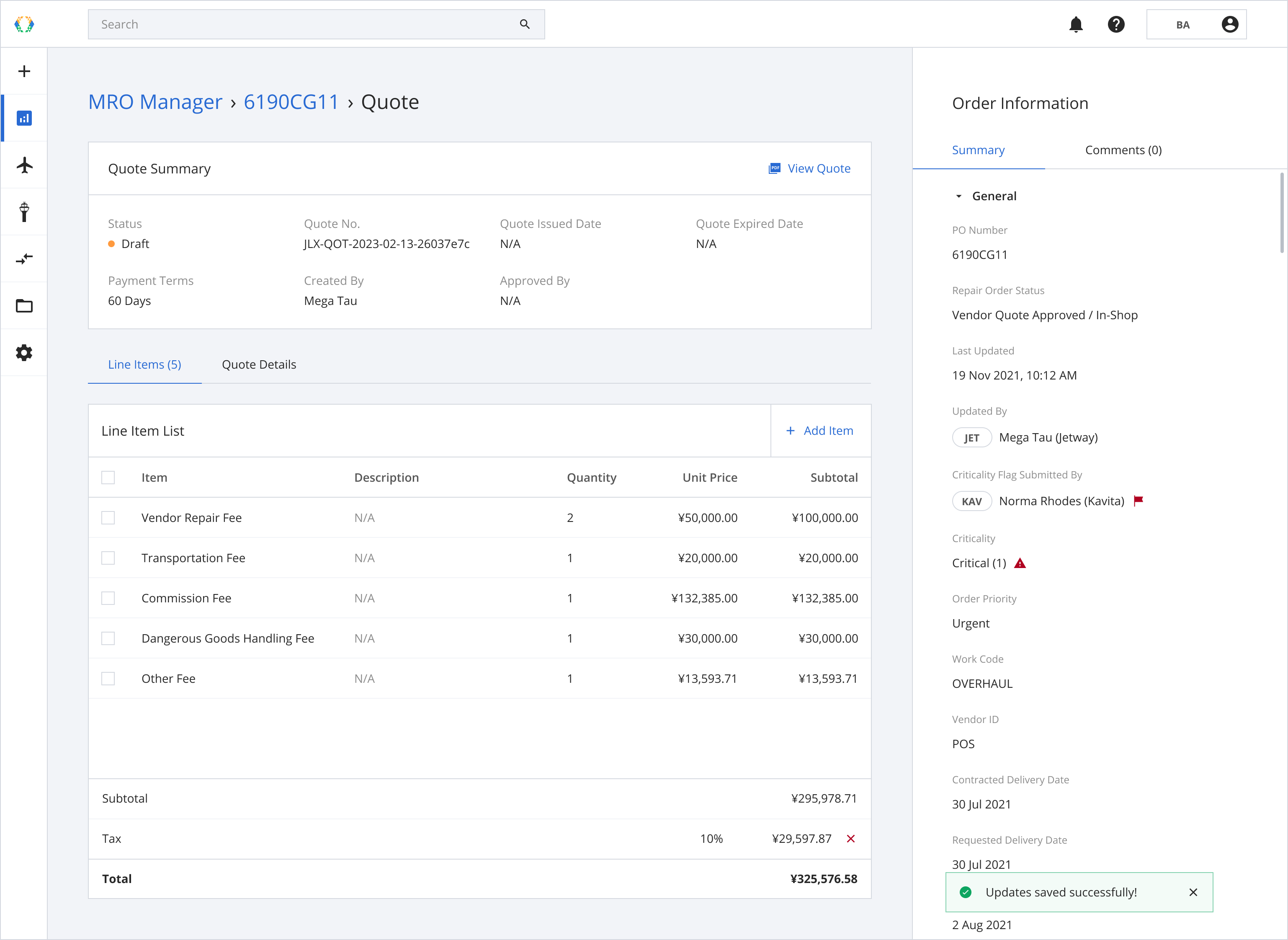Click the user account avatar icon

coord(1230,24)
